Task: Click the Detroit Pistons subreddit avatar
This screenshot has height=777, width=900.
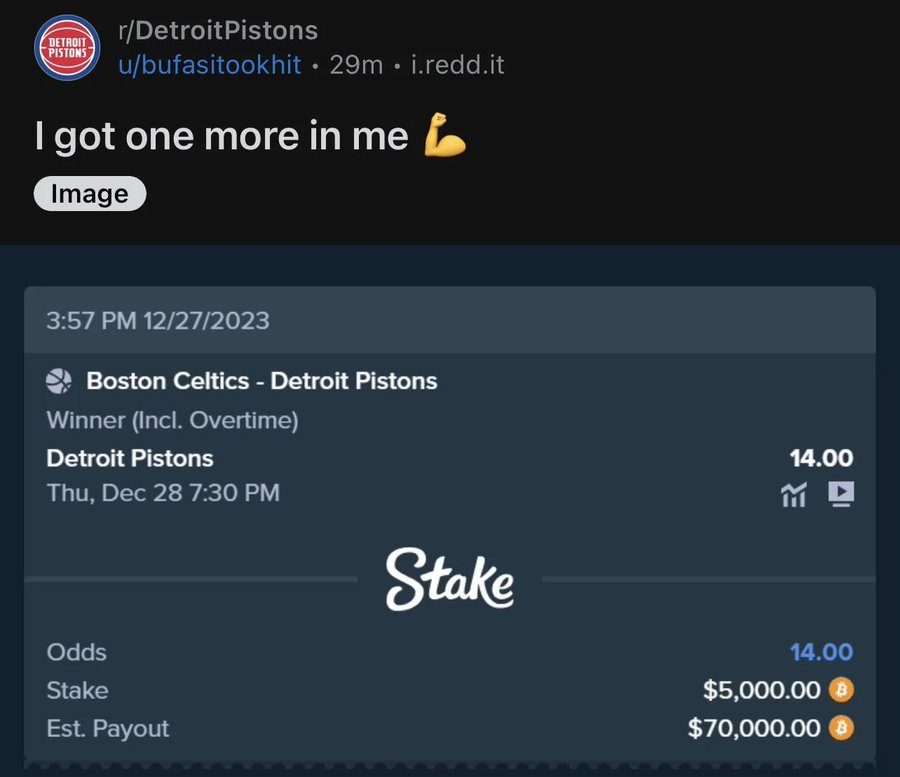Action: point(67,49)
